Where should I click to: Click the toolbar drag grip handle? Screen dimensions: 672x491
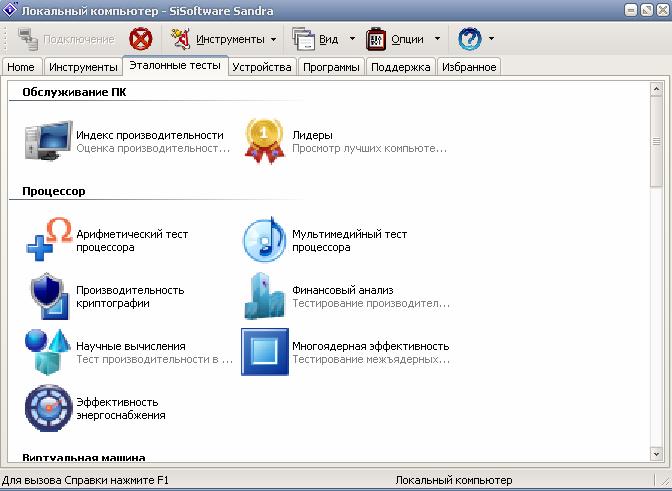(x=6, y=39)
